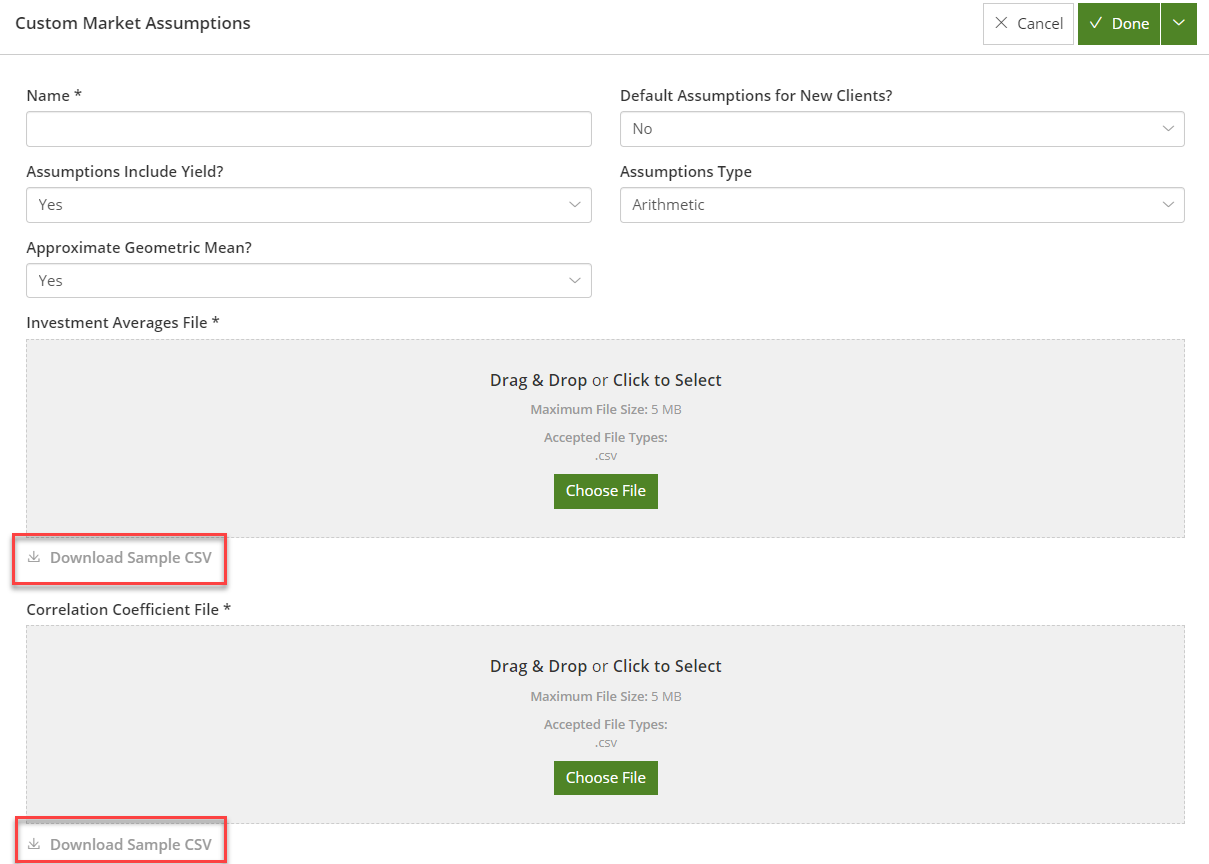The image size is (1209, 864).
Task: Click the Done button label
Action: [x=1130, y=23]
